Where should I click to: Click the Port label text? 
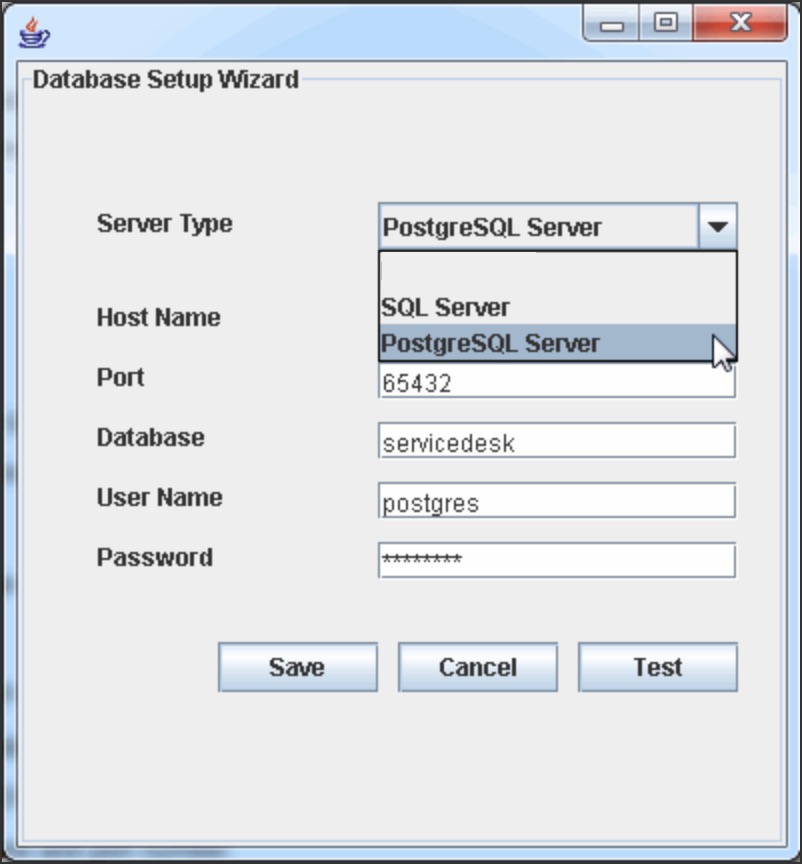click(x=121, y=377)
